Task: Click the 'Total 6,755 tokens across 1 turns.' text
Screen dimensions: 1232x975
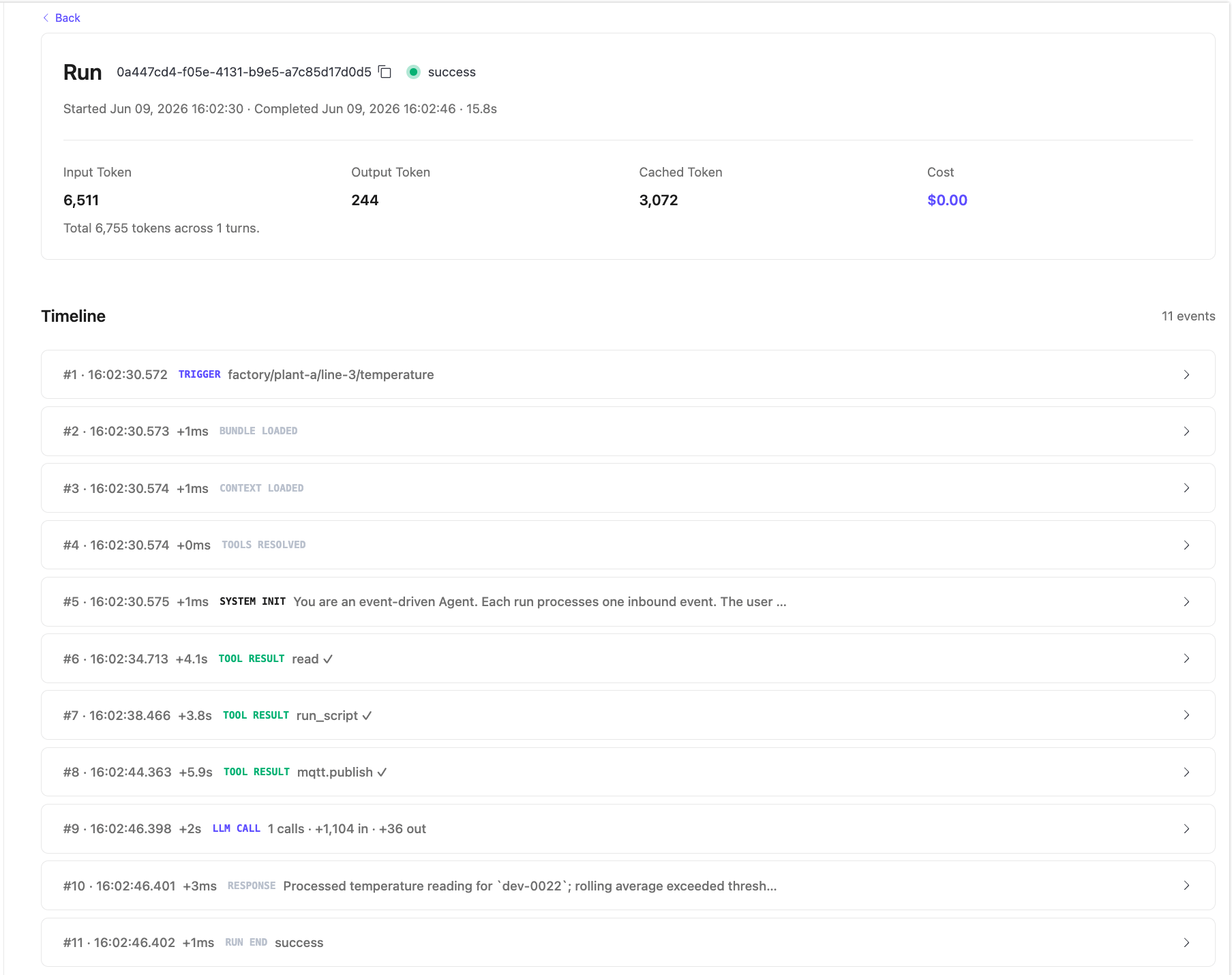Action: [x=162, y=228]
